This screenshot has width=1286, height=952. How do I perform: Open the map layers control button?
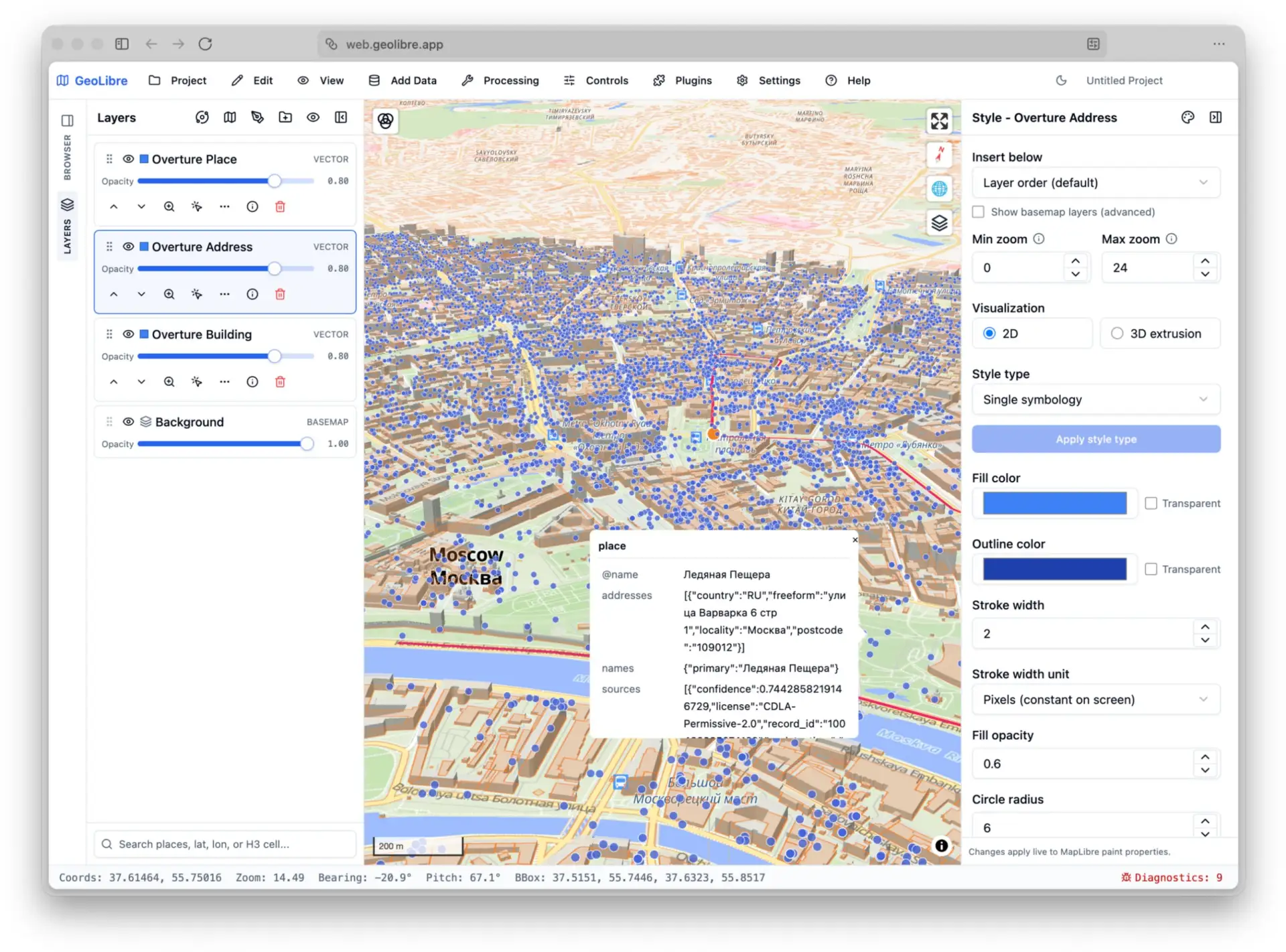click(939, 223)
